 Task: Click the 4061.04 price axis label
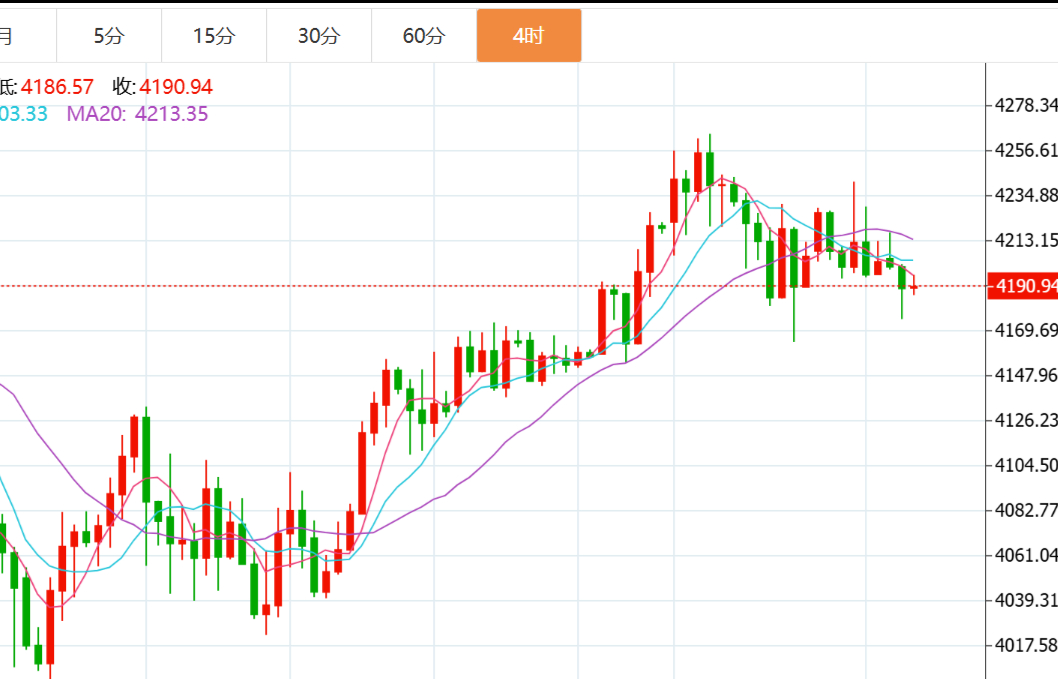(1026, 555)
